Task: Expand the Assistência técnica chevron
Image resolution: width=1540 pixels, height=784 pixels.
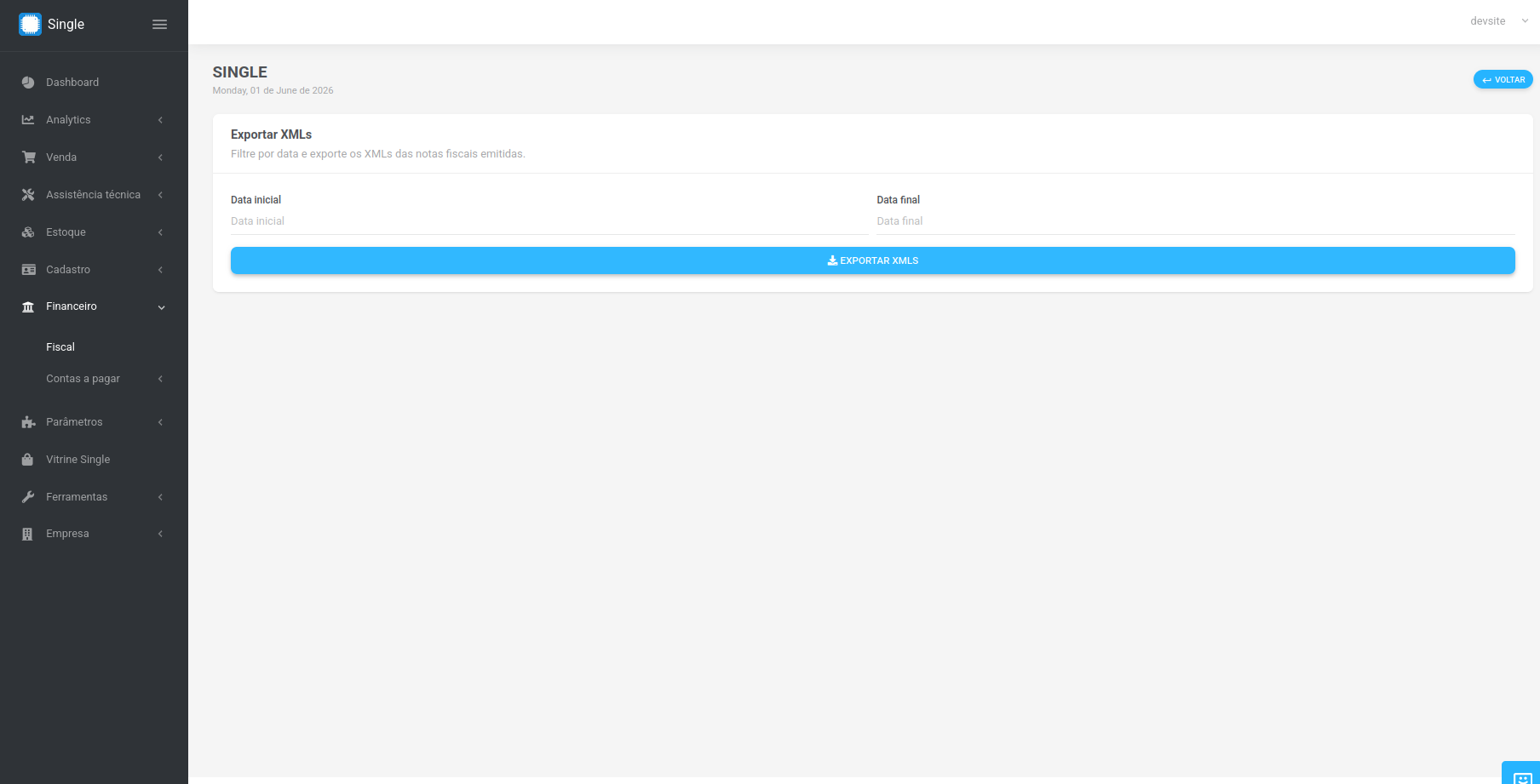Action: pos(160,195)
